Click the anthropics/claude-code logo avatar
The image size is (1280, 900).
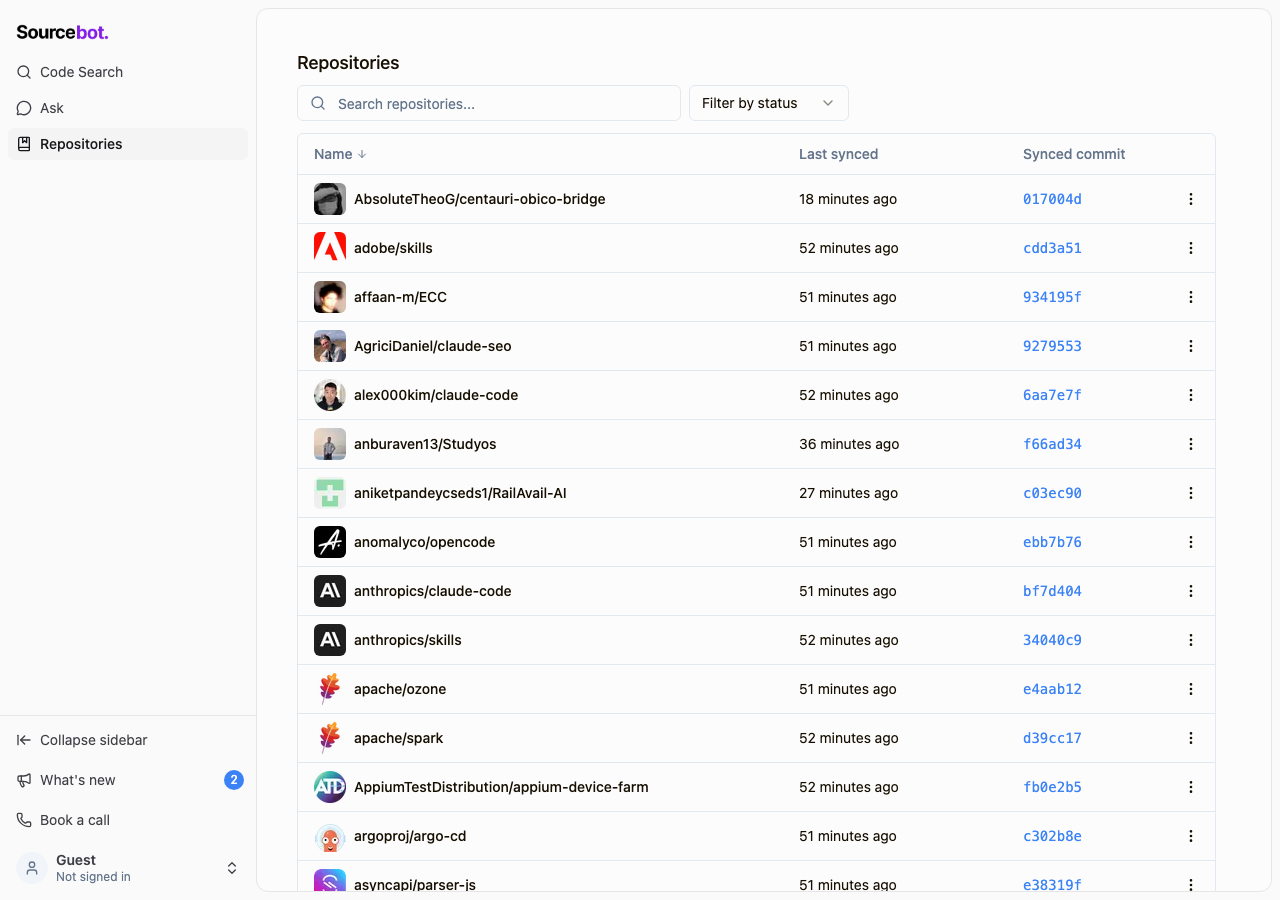(x=330, y=591)
